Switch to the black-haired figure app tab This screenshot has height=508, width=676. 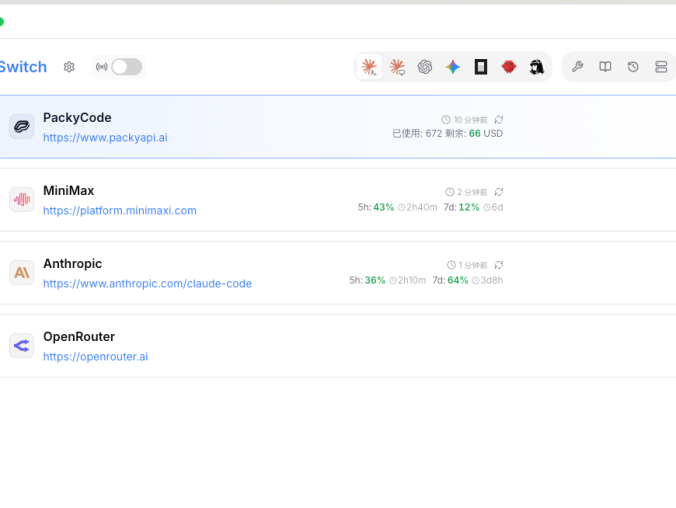tap(537, 67)
